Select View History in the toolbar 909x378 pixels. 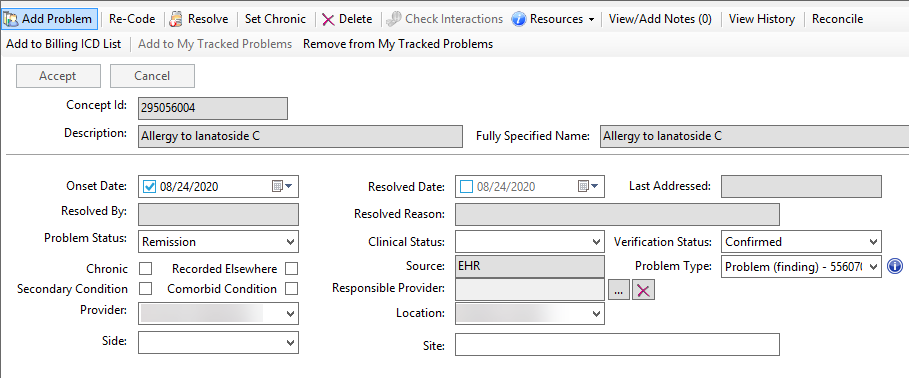[762, 19]
